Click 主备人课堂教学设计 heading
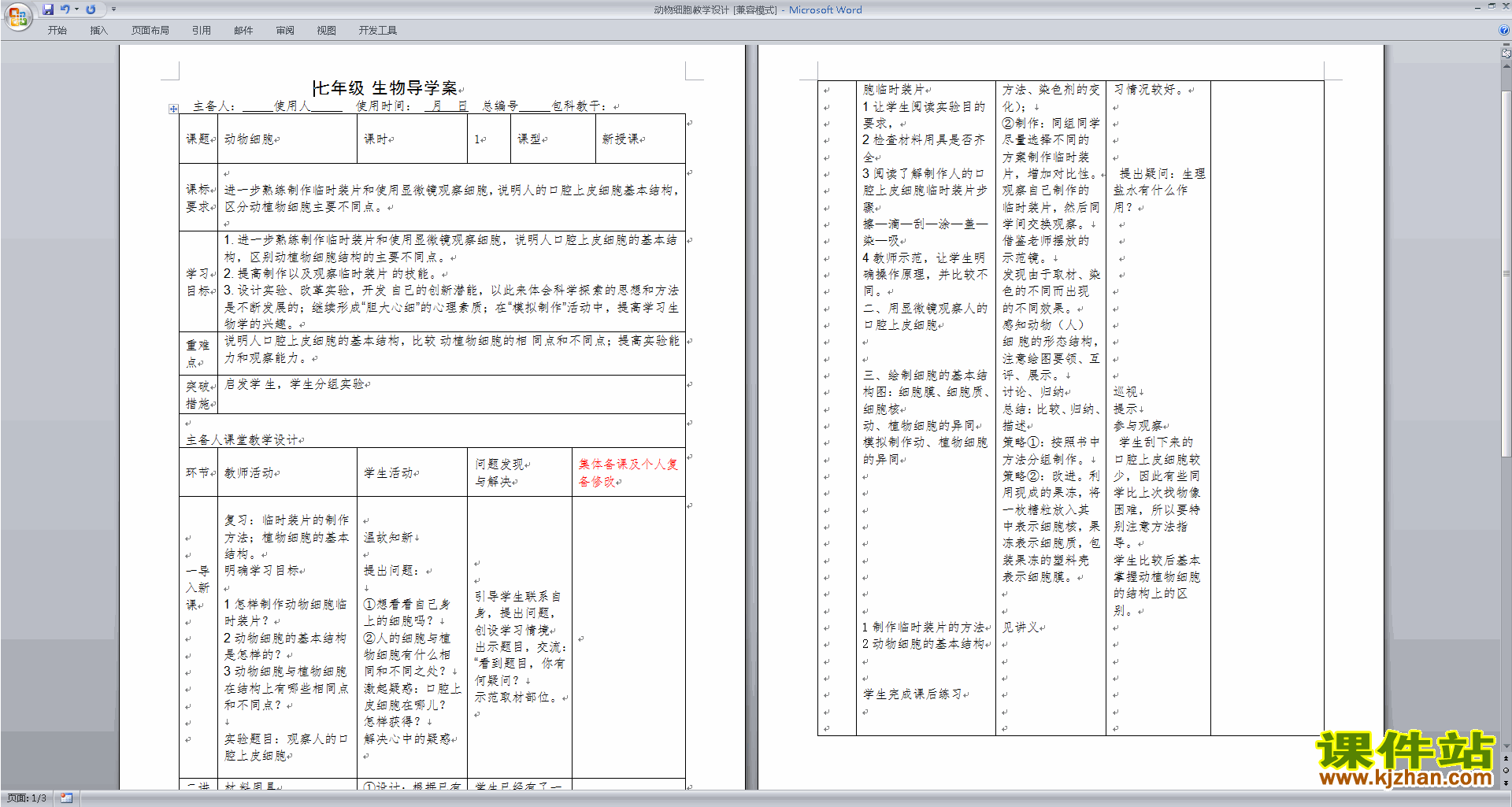The height and width of the screenshot is (807, 1512). click(243, 439)
